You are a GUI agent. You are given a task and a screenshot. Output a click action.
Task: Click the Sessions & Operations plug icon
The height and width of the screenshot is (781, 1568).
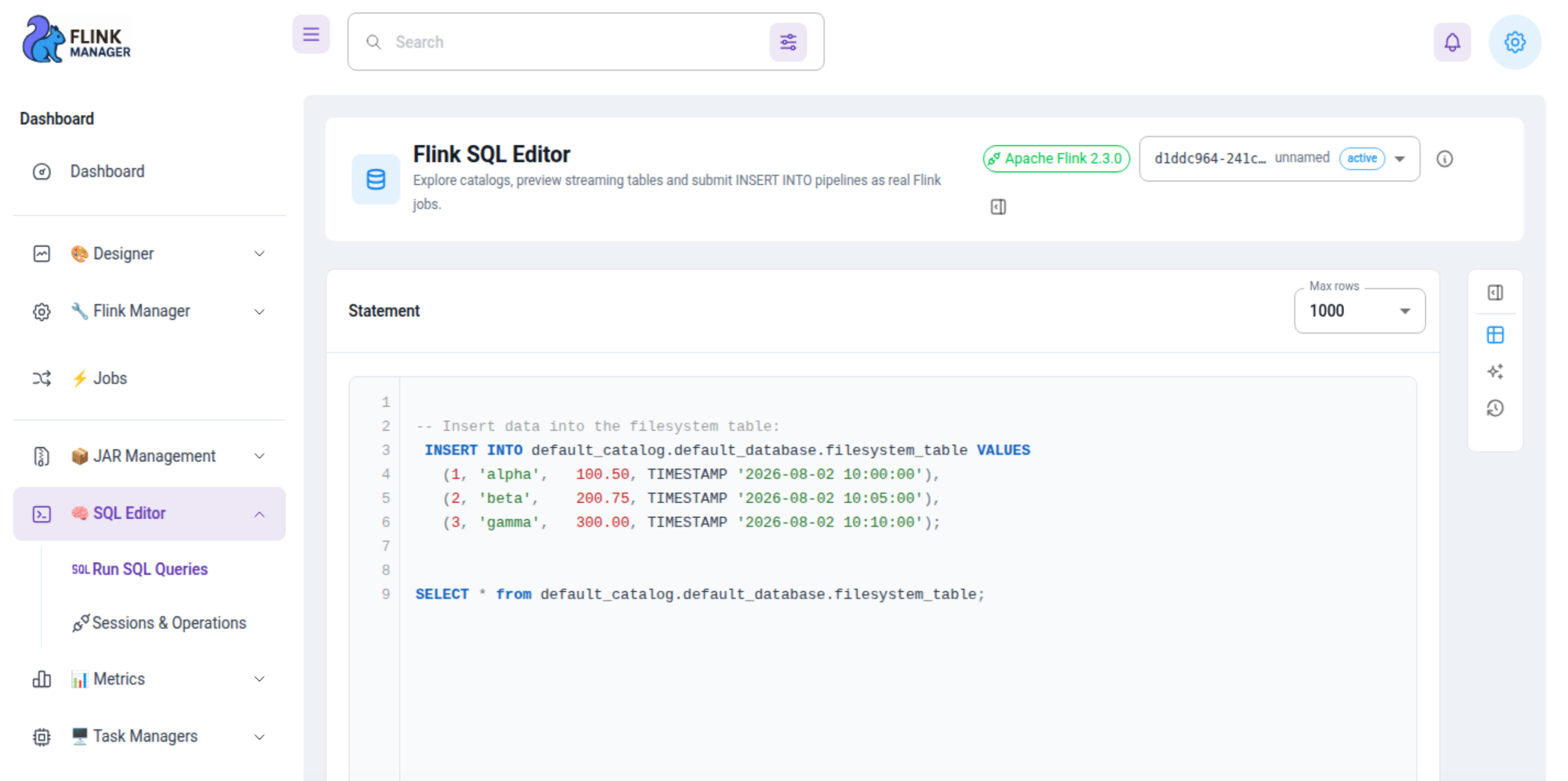[x=81, y=623]
